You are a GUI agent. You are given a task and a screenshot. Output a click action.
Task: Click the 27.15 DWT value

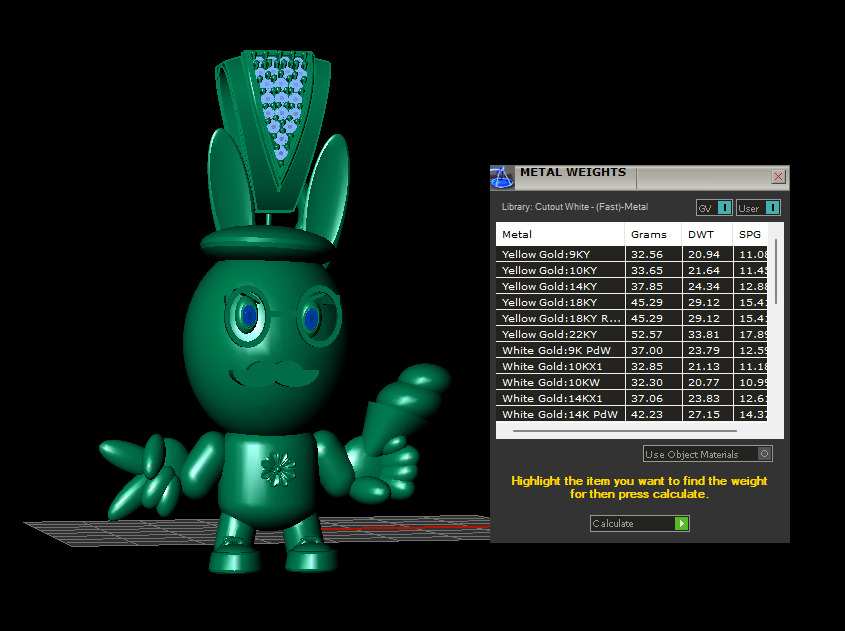[x=704, y=414]
